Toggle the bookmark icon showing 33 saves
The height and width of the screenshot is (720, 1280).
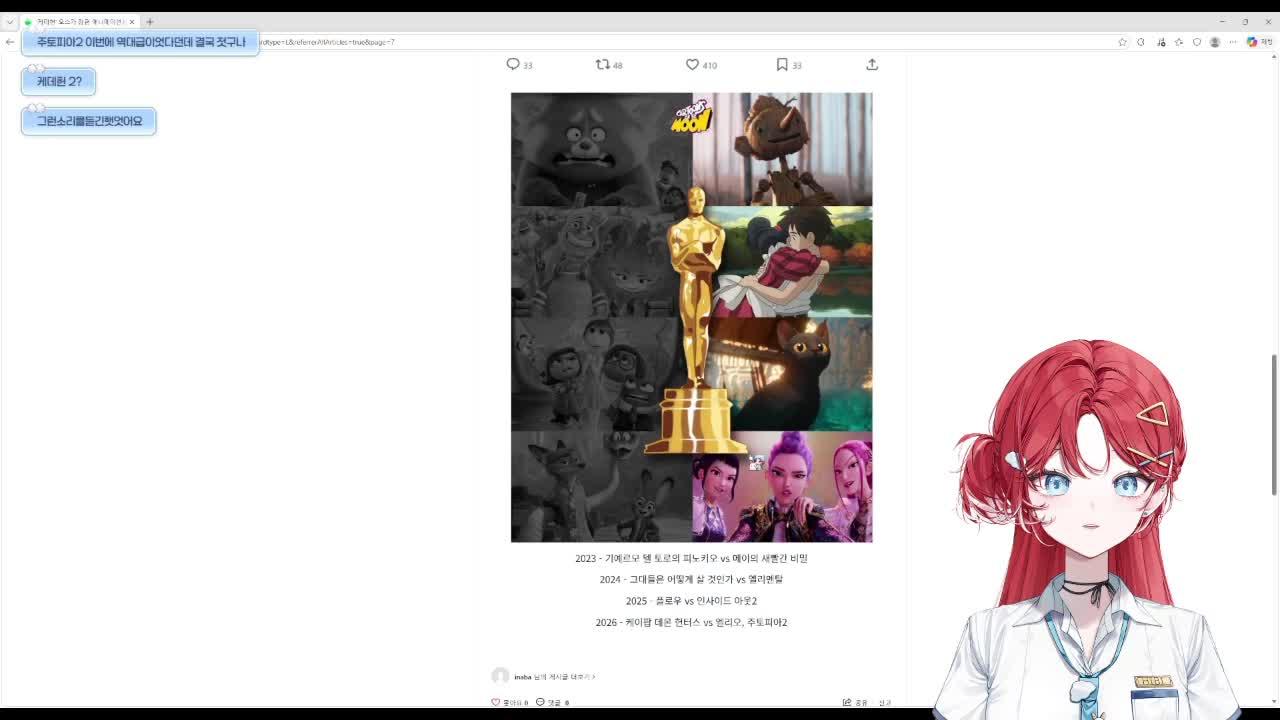pyautogui.click(x=781, y=64)
